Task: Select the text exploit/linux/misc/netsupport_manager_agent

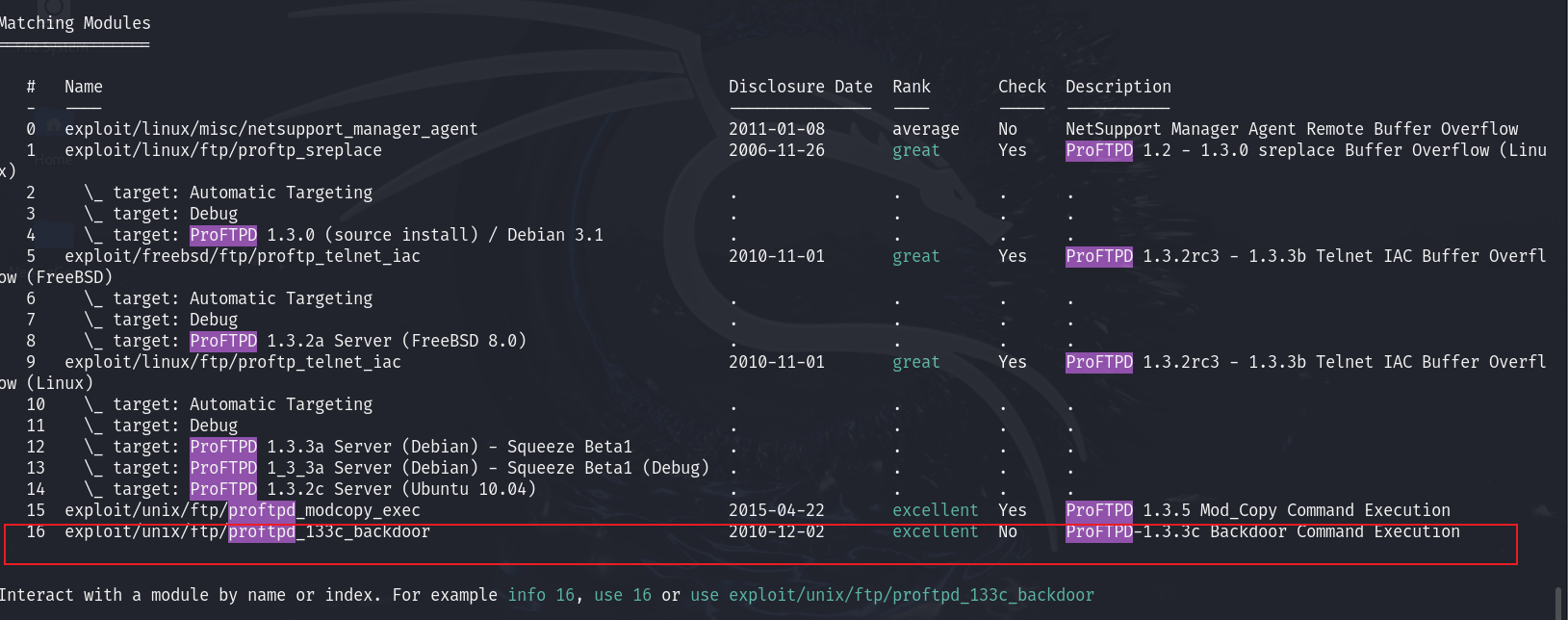Action: click(271, 129)
